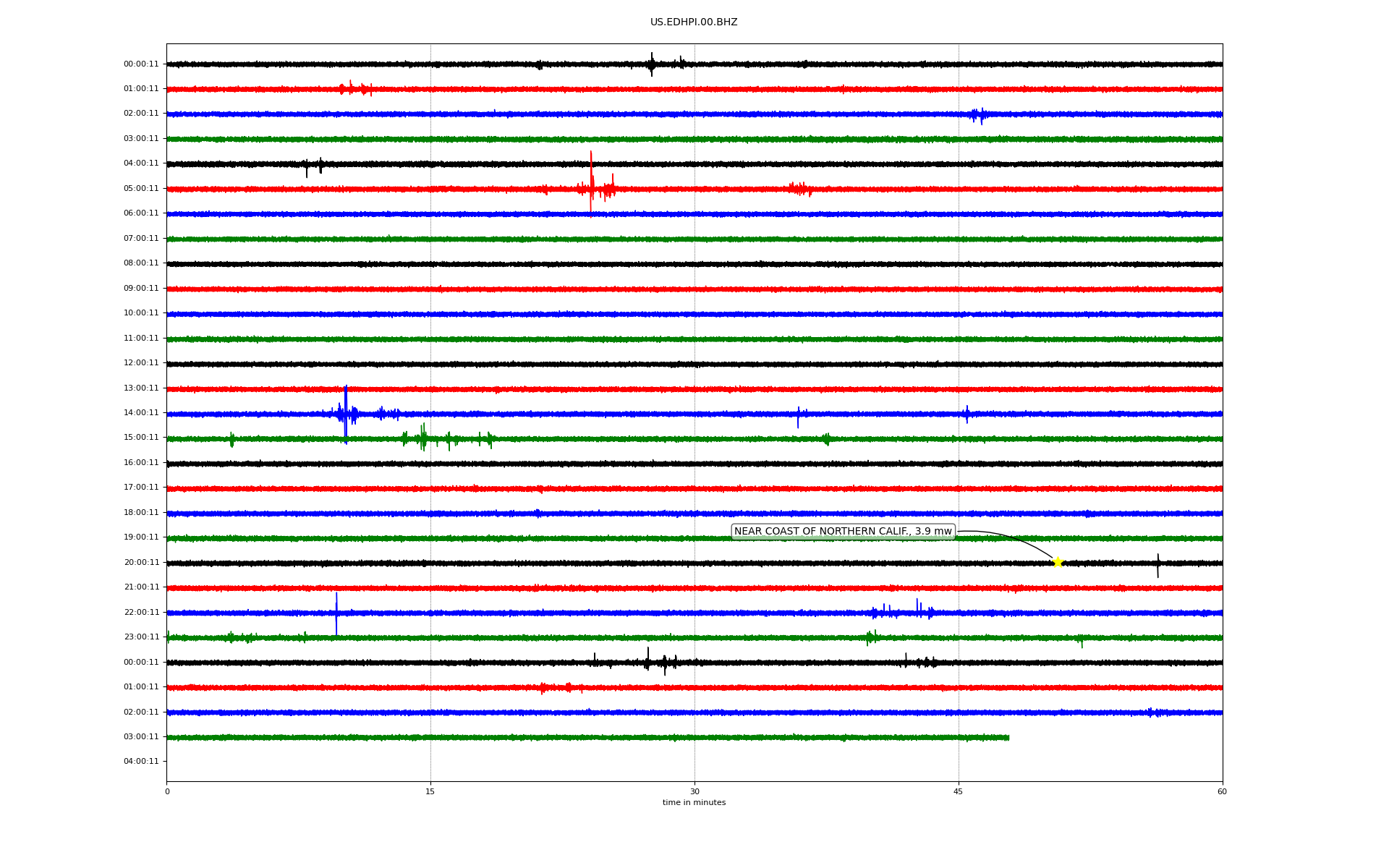Click the x-axis tick label 45

pos(959,792)
